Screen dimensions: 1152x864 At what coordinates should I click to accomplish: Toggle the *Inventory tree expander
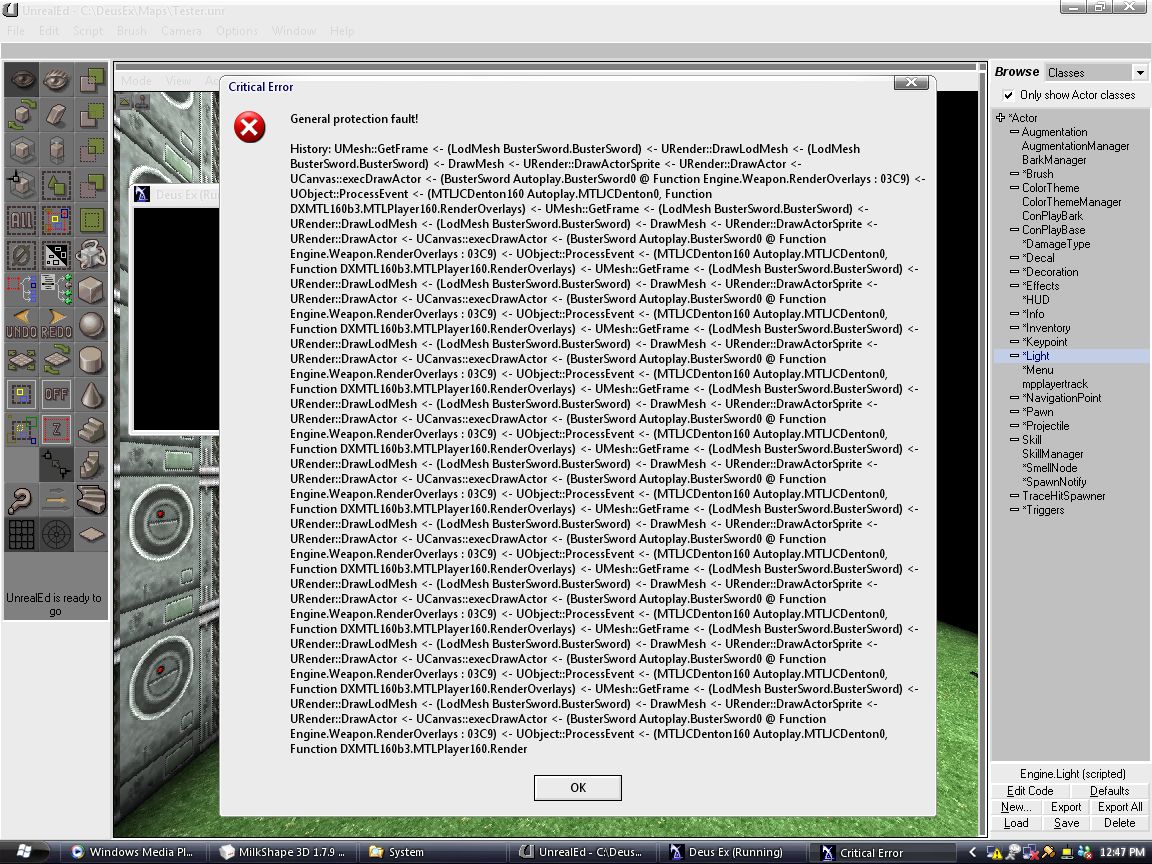(x=1015, y=328)
